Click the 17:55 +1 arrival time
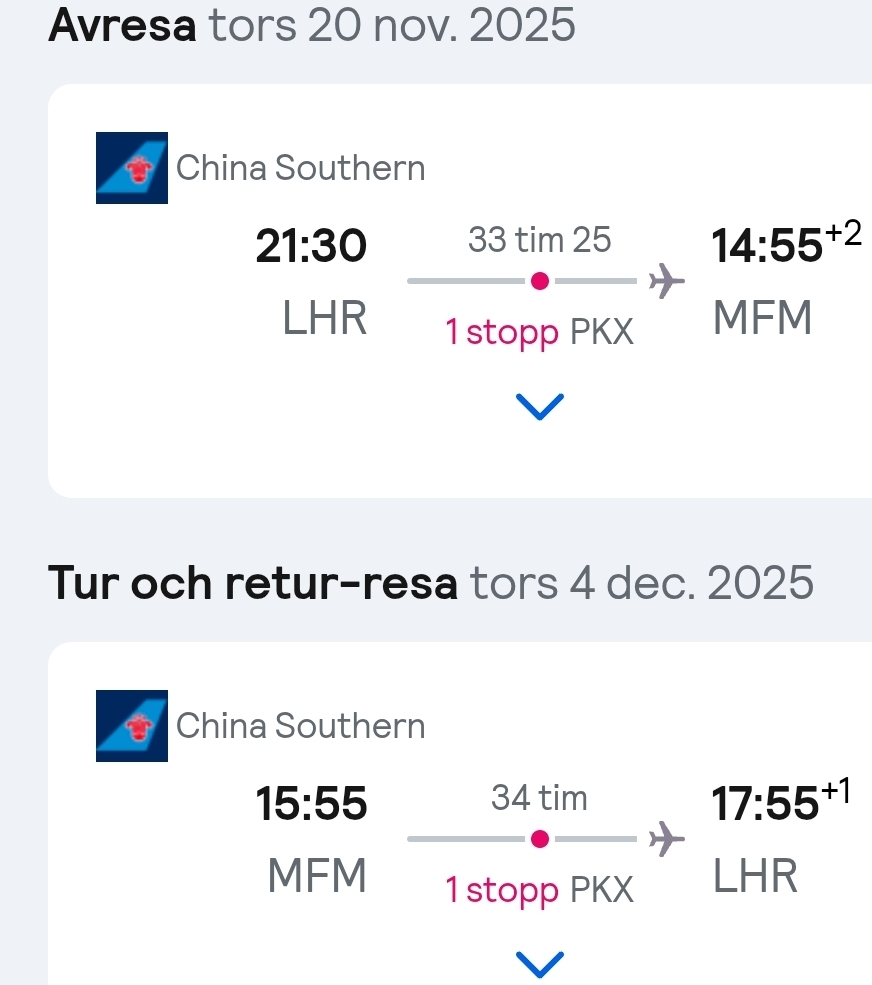872x985 pixels. (x=781, y=800)
